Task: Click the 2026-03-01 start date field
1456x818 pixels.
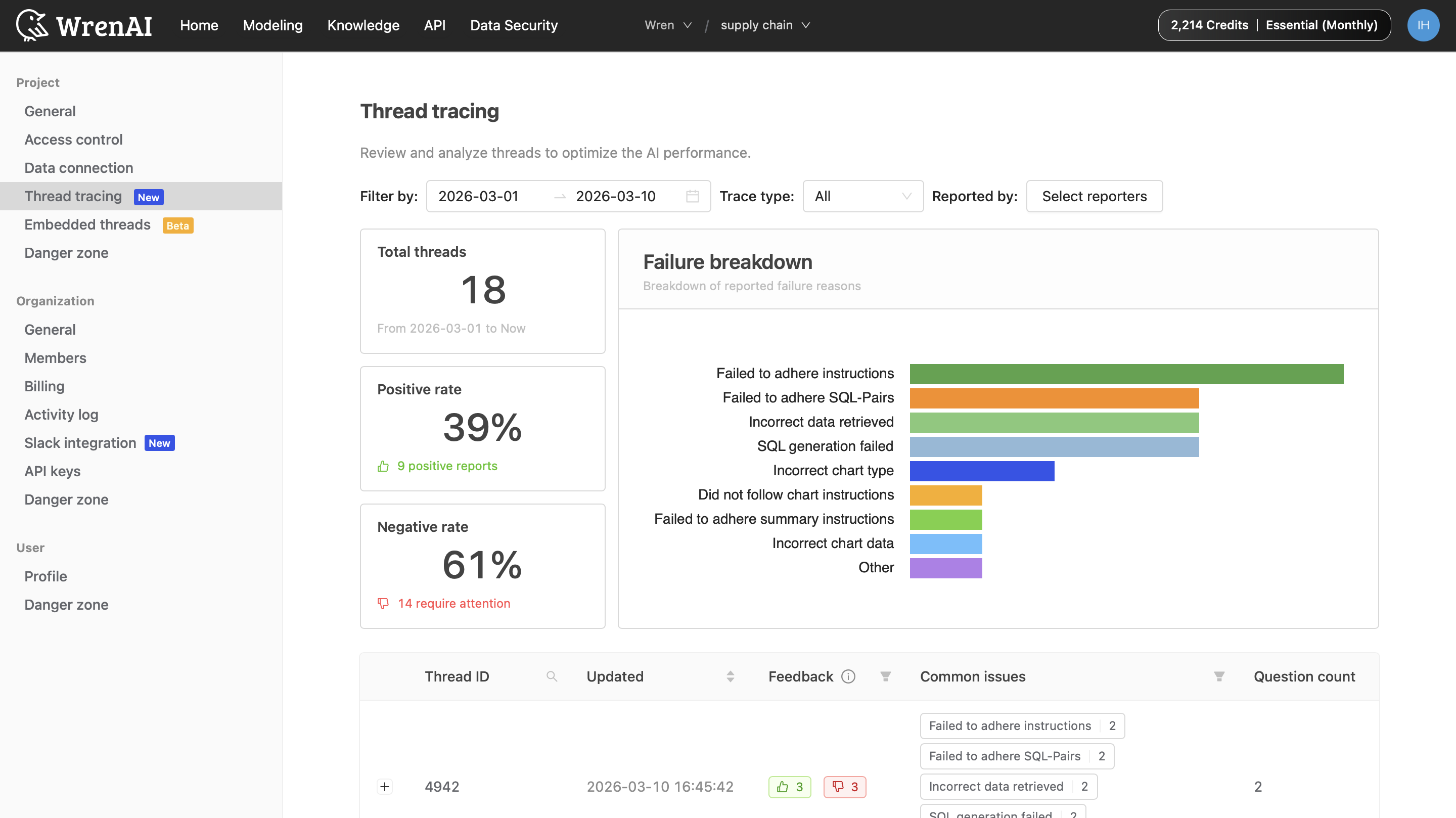Action: [478, 196]
